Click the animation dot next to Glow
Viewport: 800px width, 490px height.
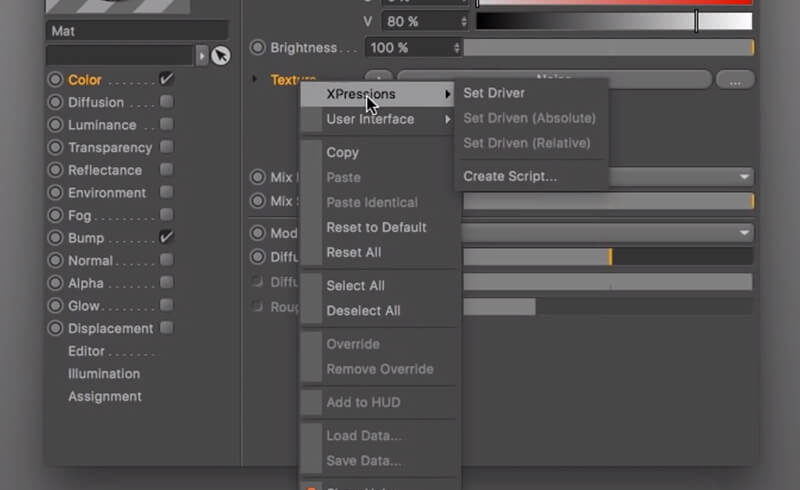point(55,305)
